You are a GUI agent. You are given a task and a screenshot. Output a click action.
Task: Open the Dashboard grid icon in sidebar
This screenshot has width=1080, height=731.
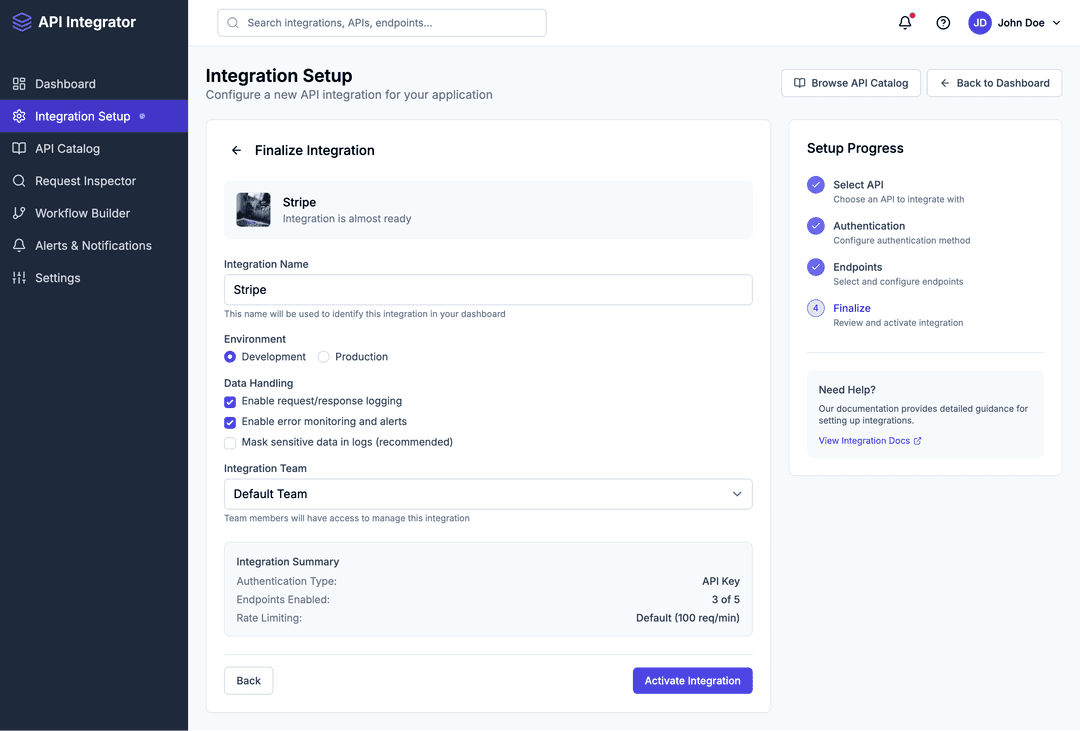(x=18, y=84)
